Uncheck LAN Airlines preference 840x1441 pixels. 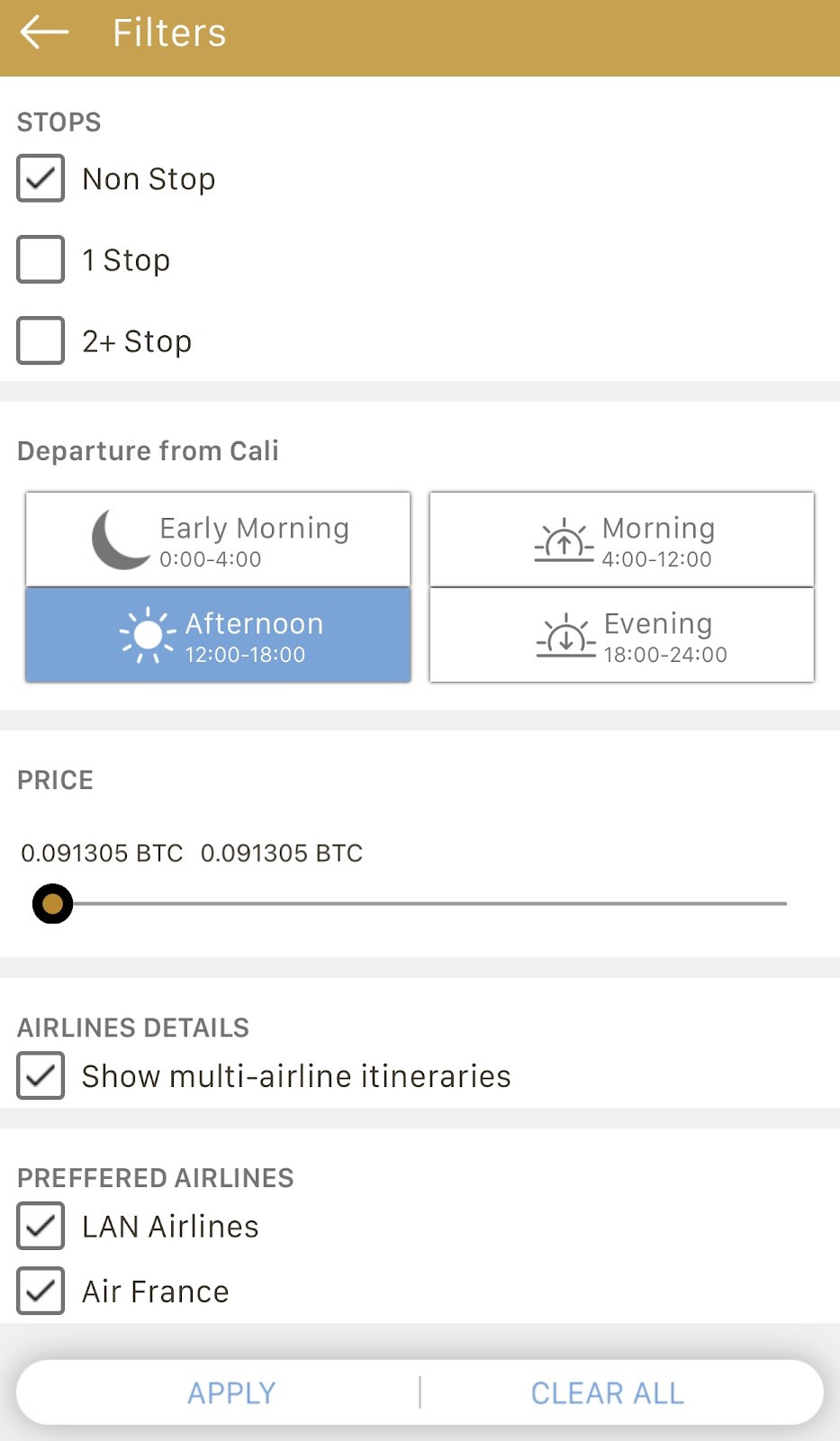[41, 1226]
